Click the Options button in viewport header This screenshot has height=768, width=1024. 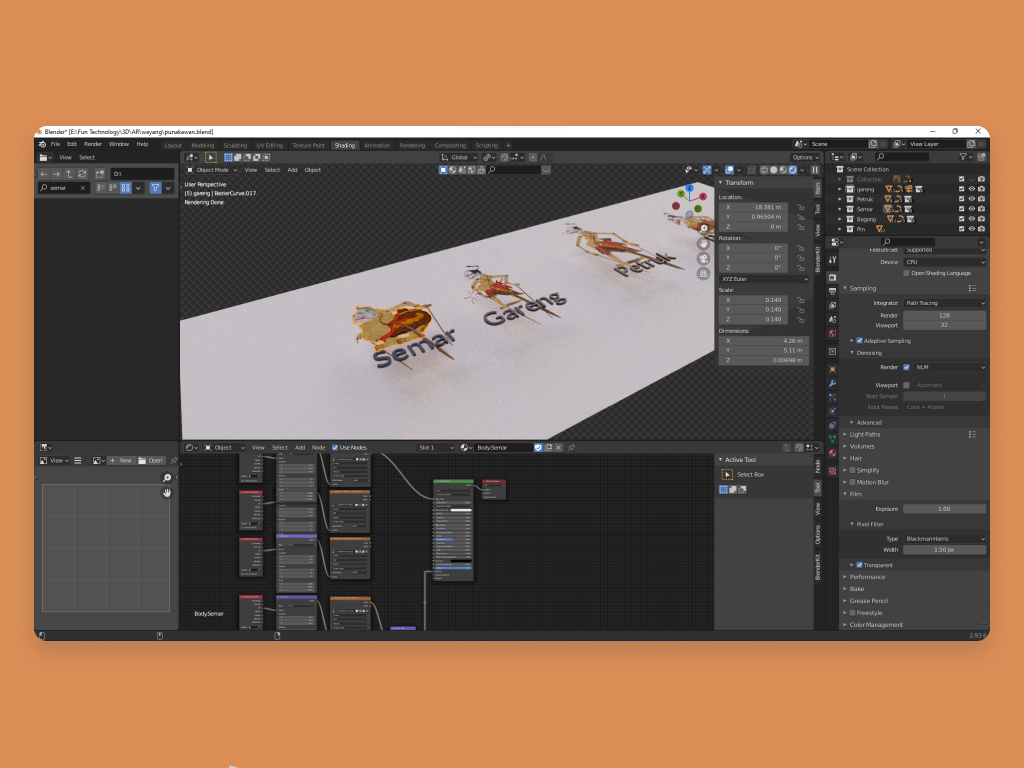pyautogui.click(x=805, y=157)
